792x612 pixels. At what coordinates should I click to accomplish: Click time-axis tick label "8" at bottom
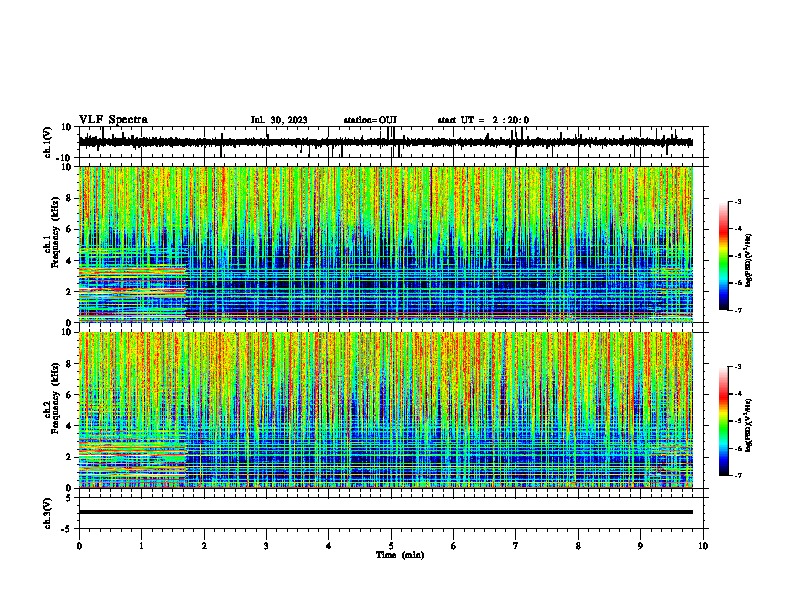[x=578, y=546]
